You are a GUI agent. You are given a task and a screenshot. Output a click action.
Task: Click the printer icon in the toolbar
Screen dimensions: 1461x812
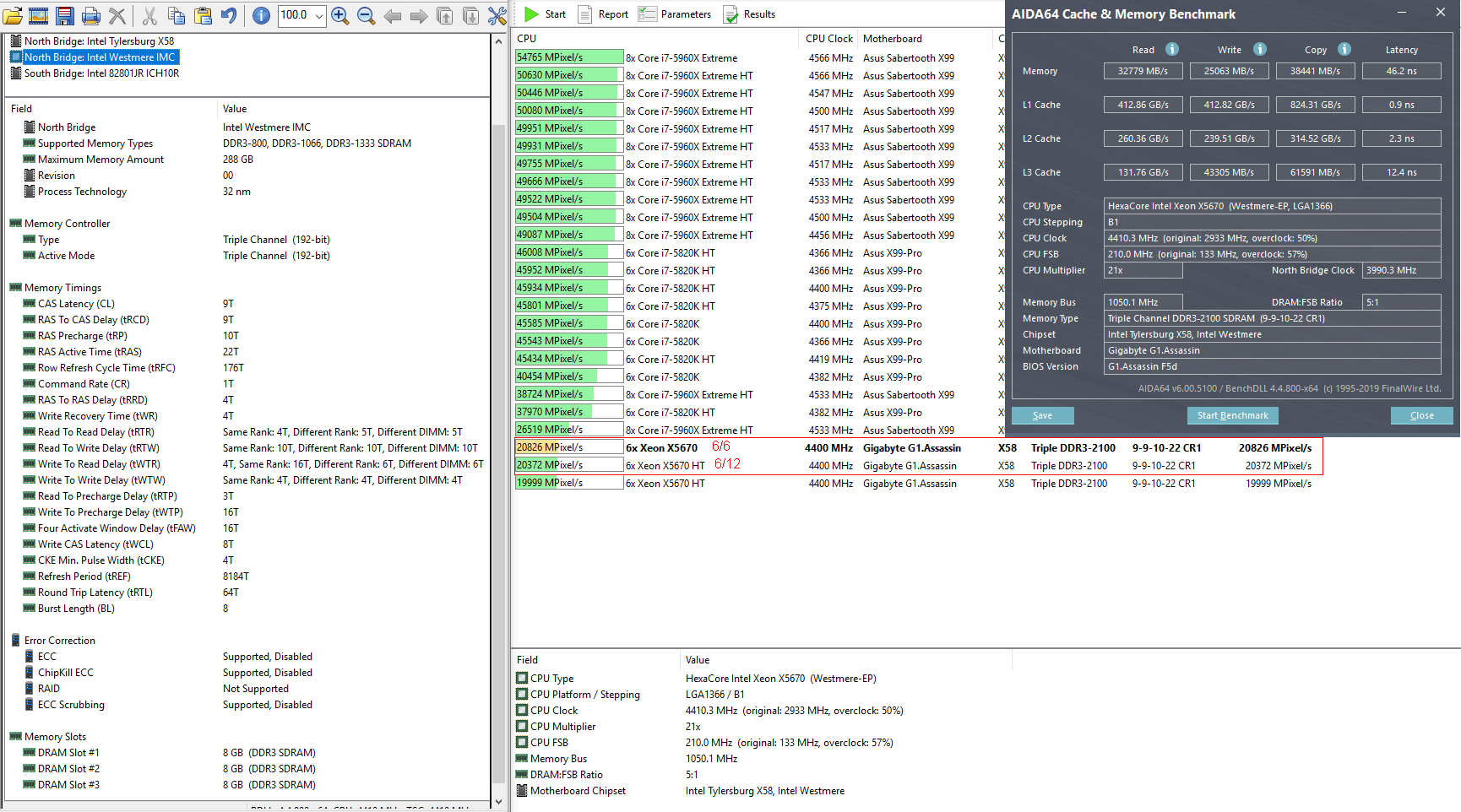click(91, 15)
